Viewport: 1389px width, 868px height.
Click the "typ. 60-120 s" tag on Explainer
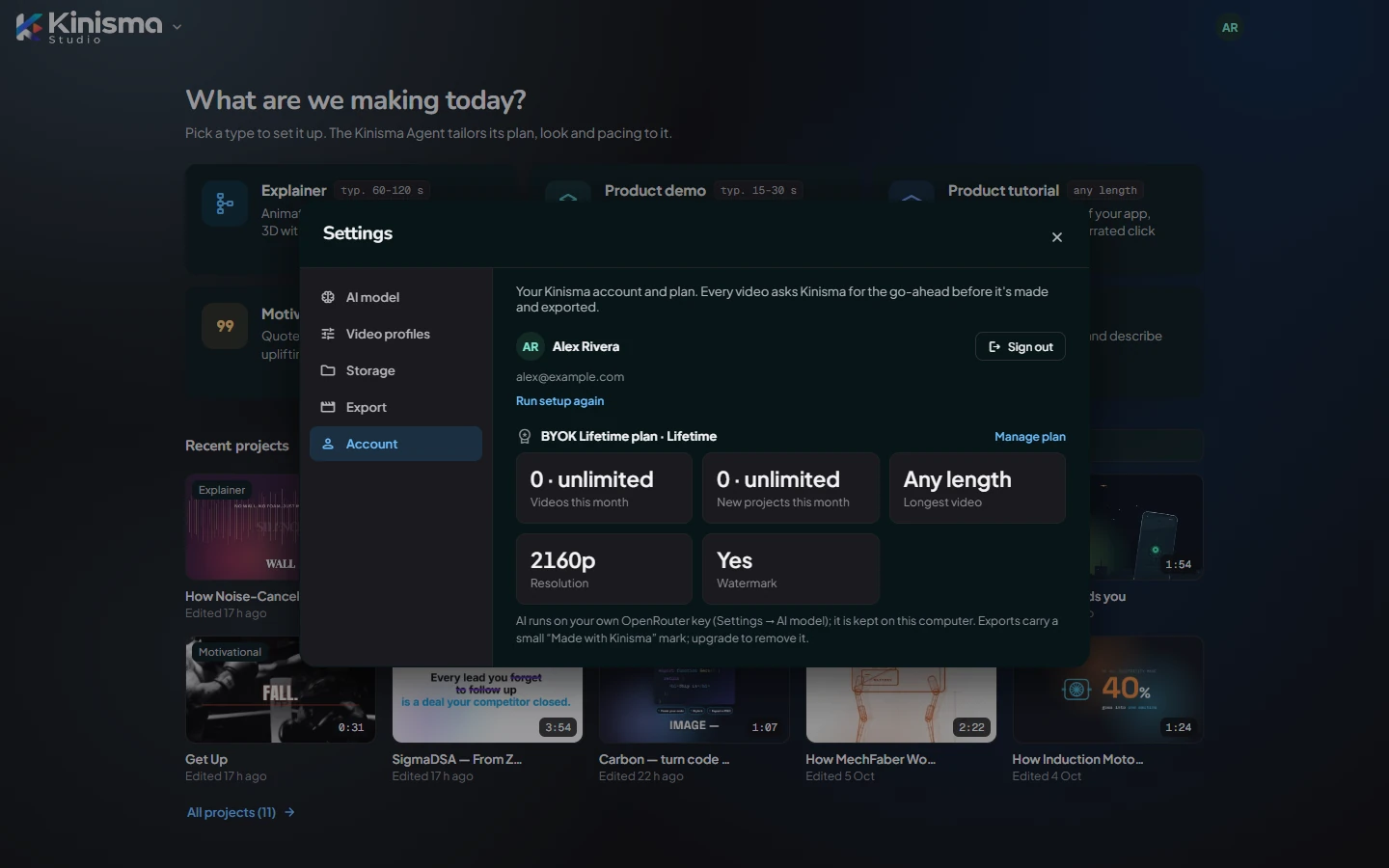point(382,191)
